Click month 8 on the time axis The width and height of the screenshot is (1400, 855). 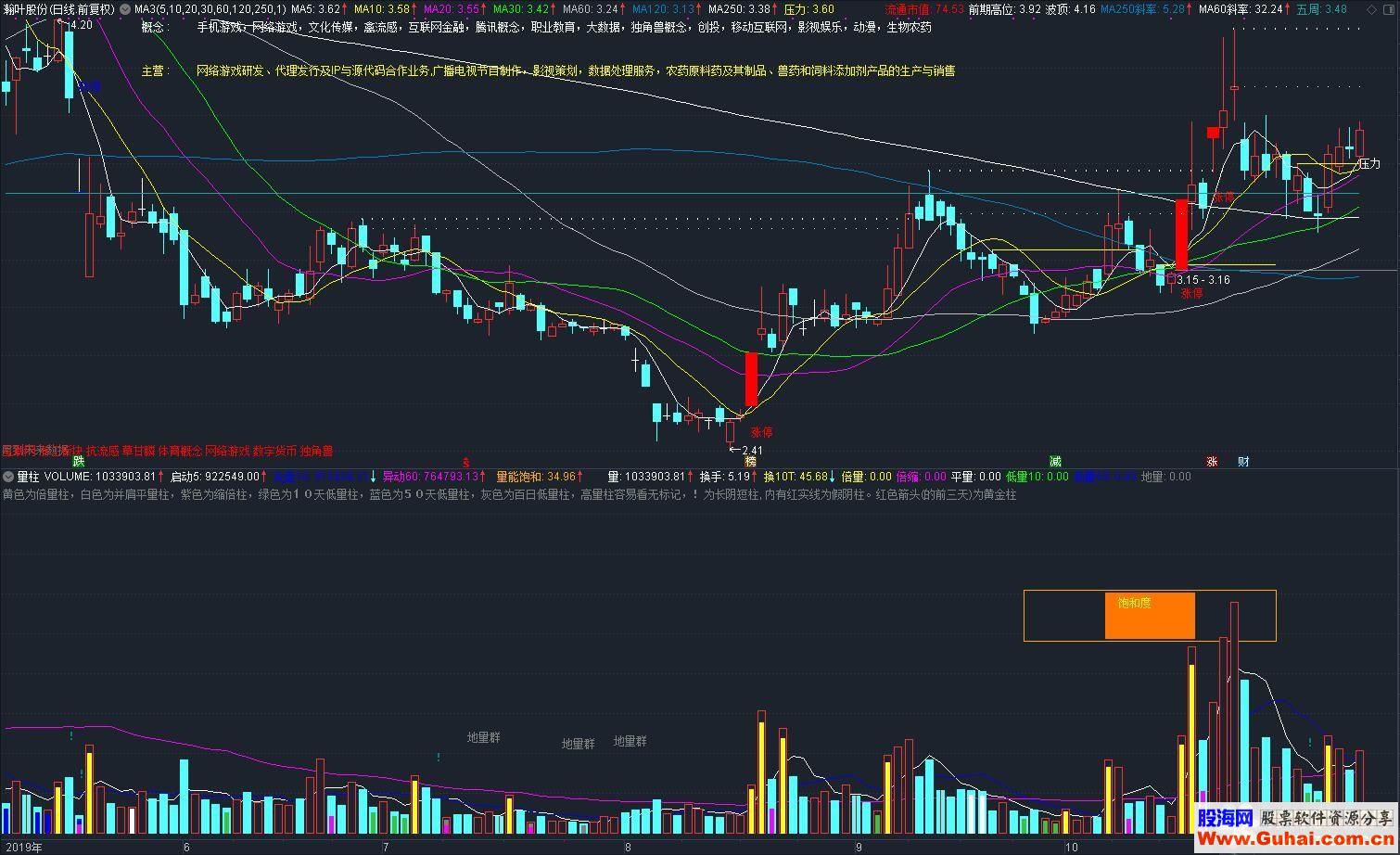click(628, 848)
